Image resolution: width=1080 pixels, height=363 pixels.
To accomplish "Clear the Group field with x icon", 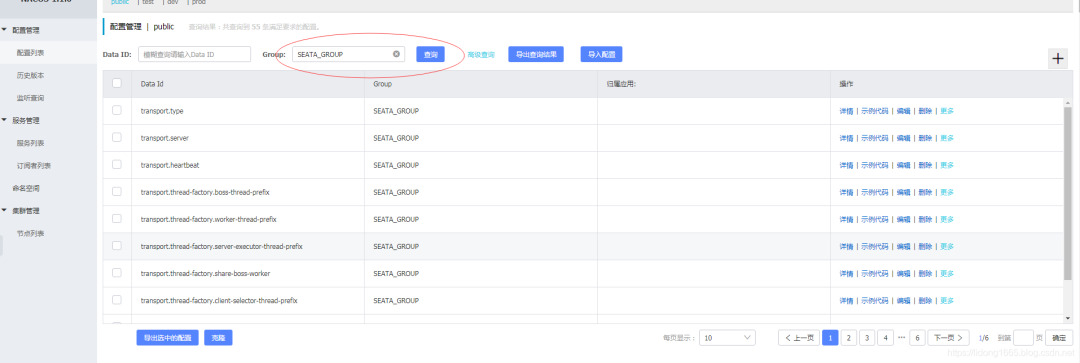I will pos(397,54).
